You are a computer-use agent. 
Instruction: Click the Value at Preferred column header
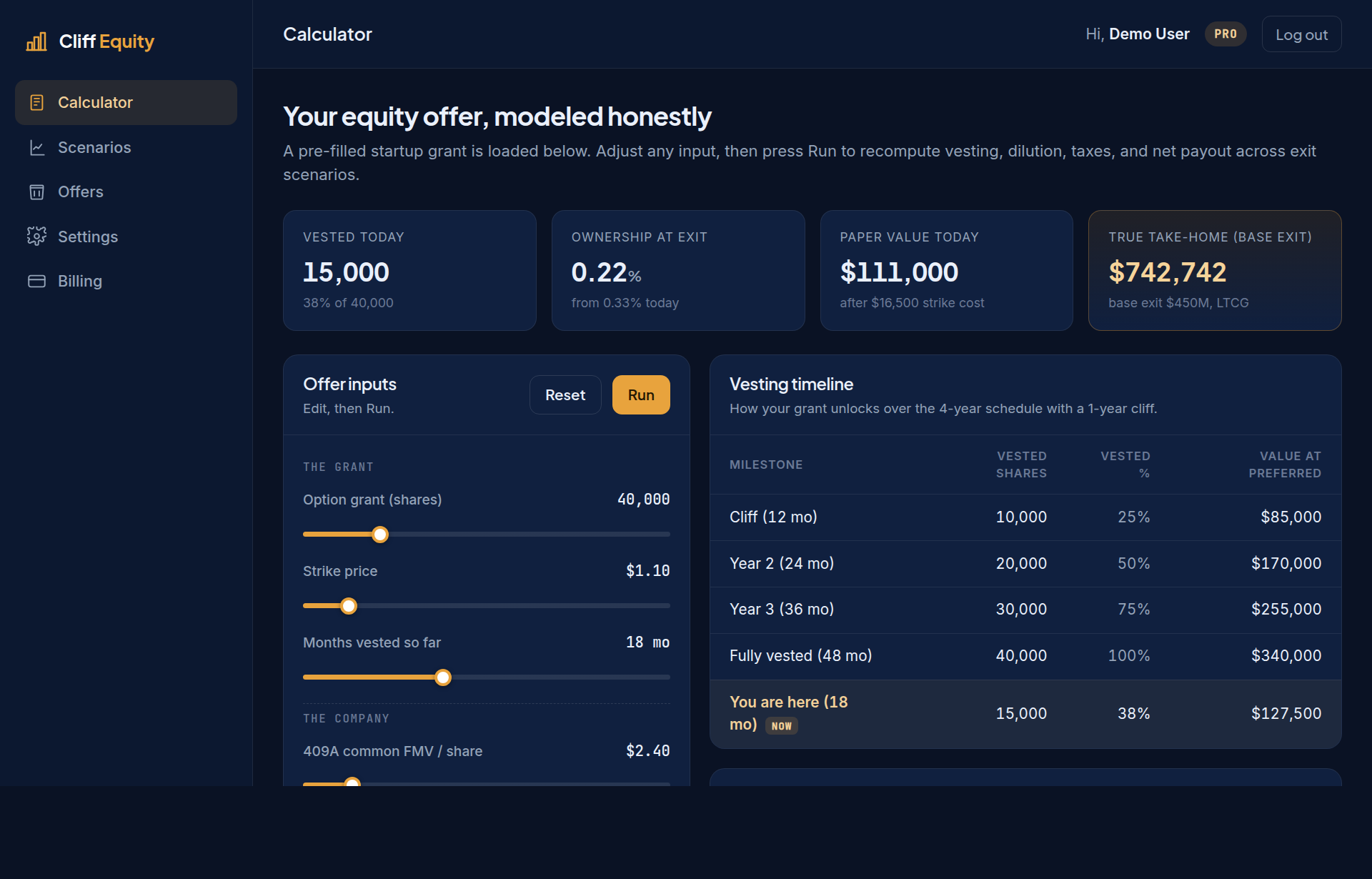click(x=1285, y=465)
